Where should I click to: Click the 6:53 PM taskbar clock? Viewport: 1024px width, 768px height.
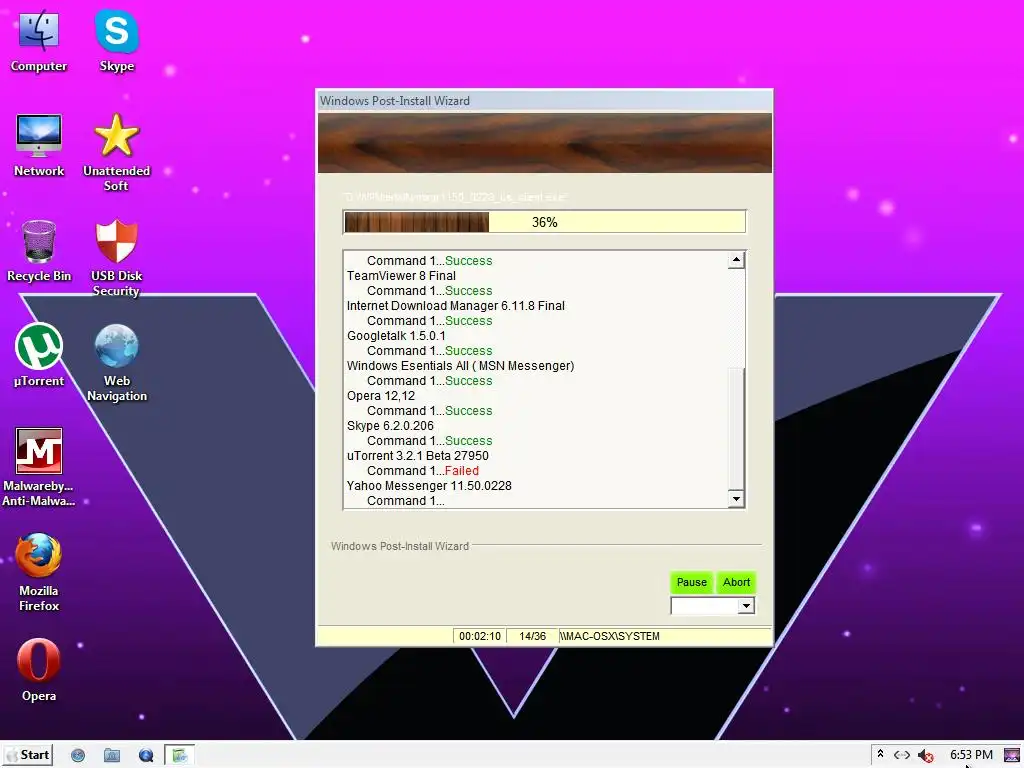tap(971, 755)
